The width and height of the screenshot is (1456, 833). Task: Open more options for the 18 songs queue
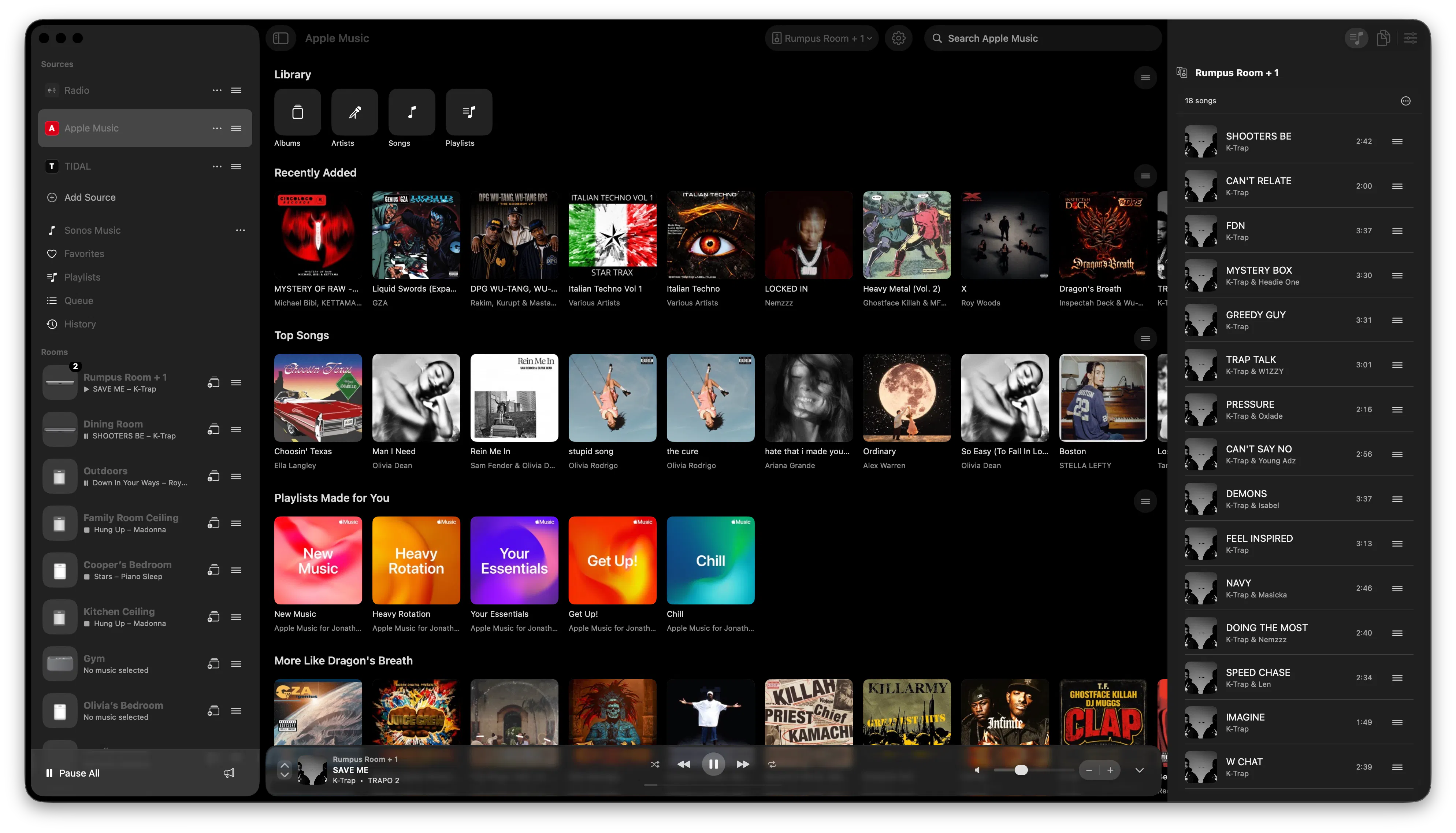1406,101
